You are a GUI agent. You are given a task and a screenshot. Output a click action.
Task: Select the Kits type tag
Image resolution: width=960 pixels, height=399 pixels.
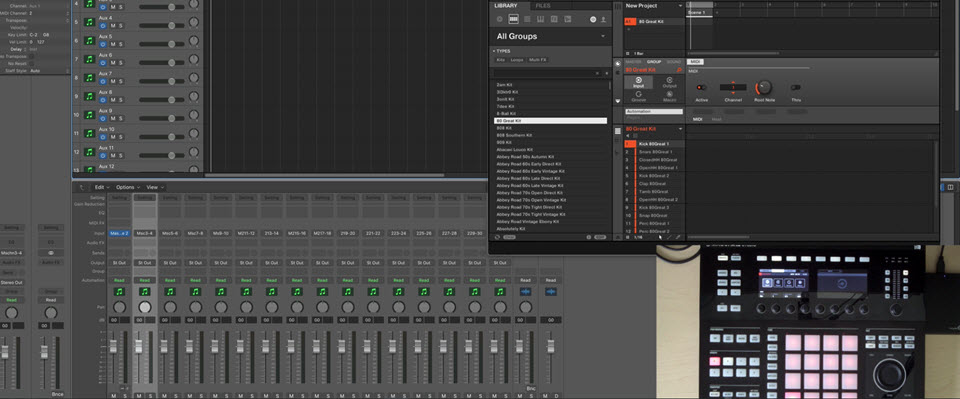click(x=501, y=60)
